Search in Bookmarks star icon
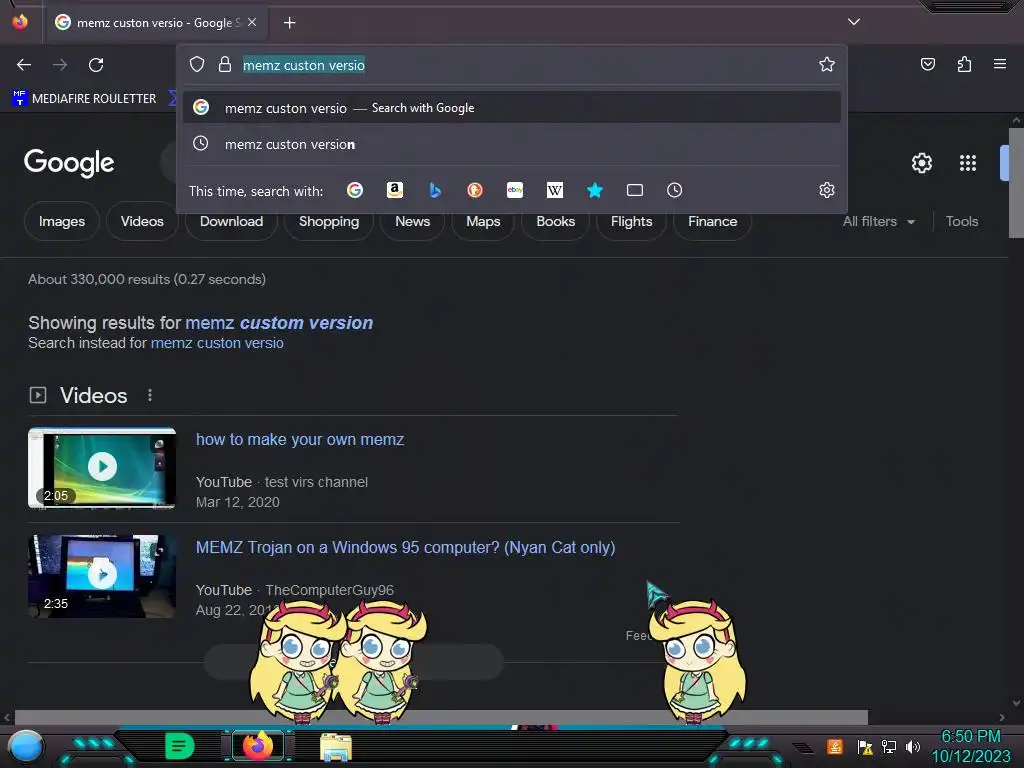Screen dimensions: 1024x768 [x=594, y=190]
